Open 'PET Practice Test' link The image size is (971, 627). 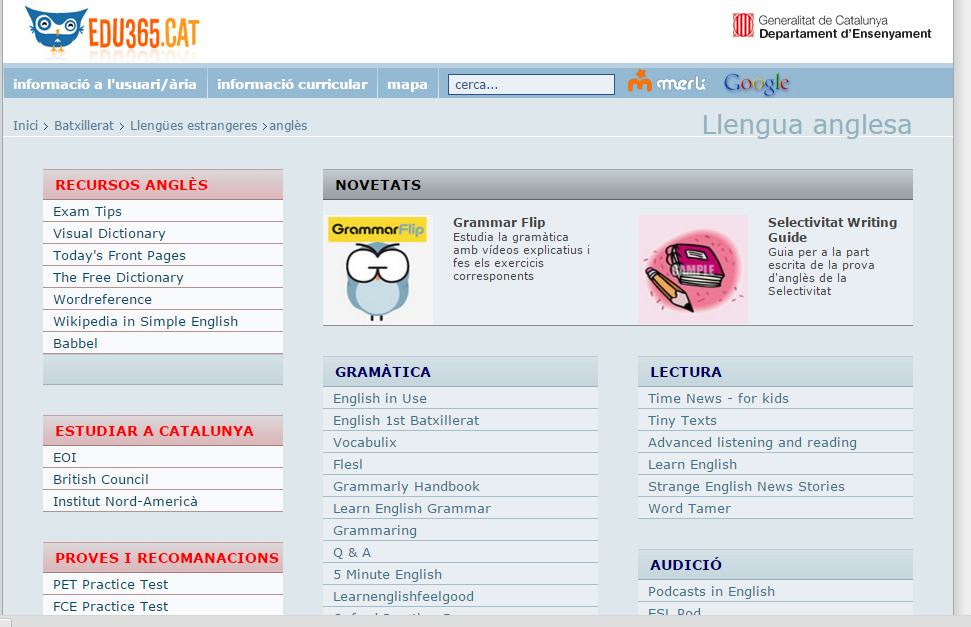(x=110, y=585)
